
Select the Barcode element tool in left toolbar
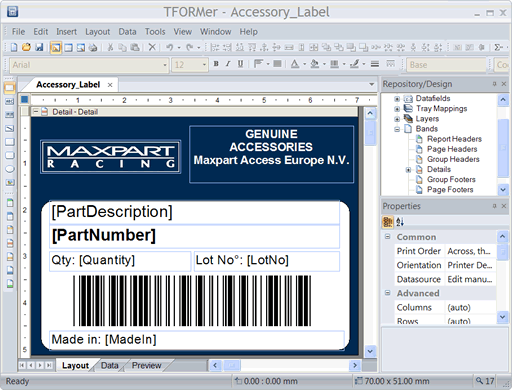(10, 115)
